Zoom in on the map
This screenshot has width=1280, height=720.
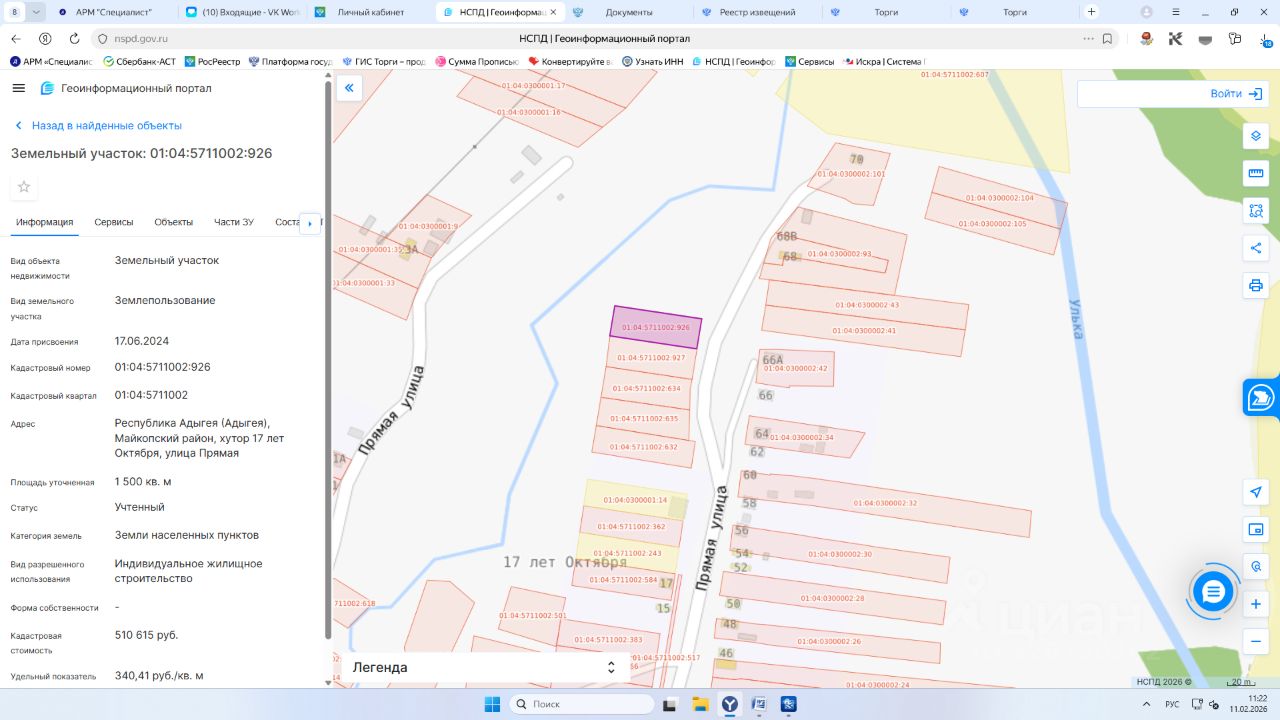1256,604
